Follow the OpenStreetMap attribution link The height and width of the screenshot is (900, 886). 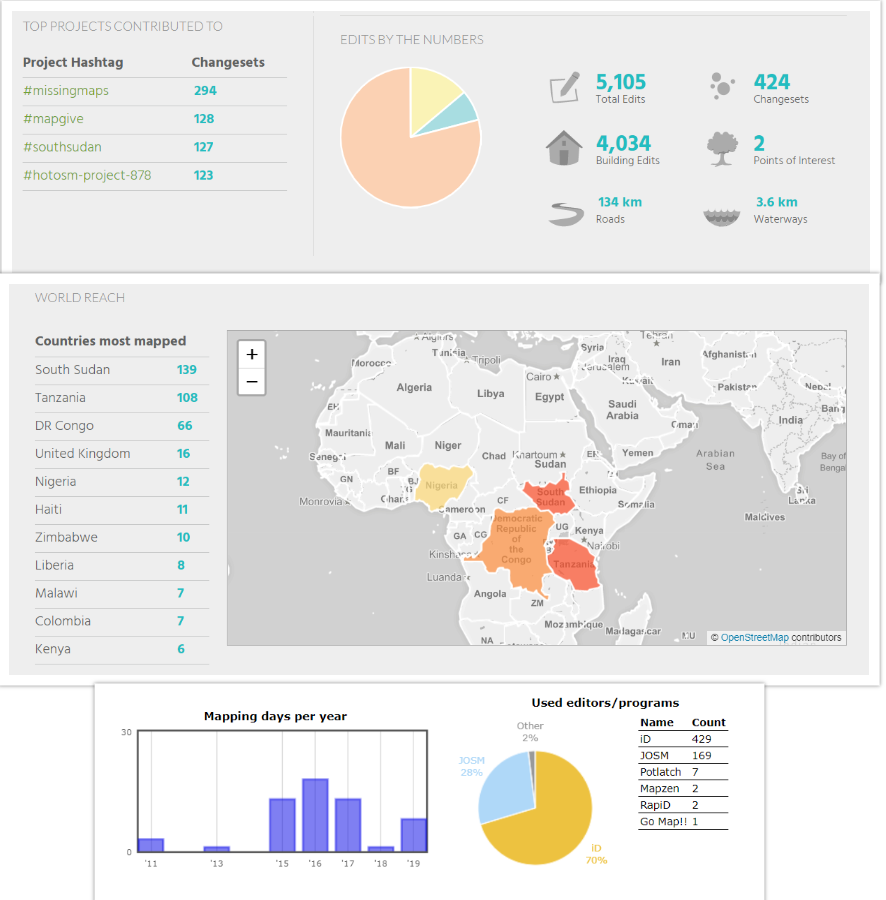[x=755, y=638]
